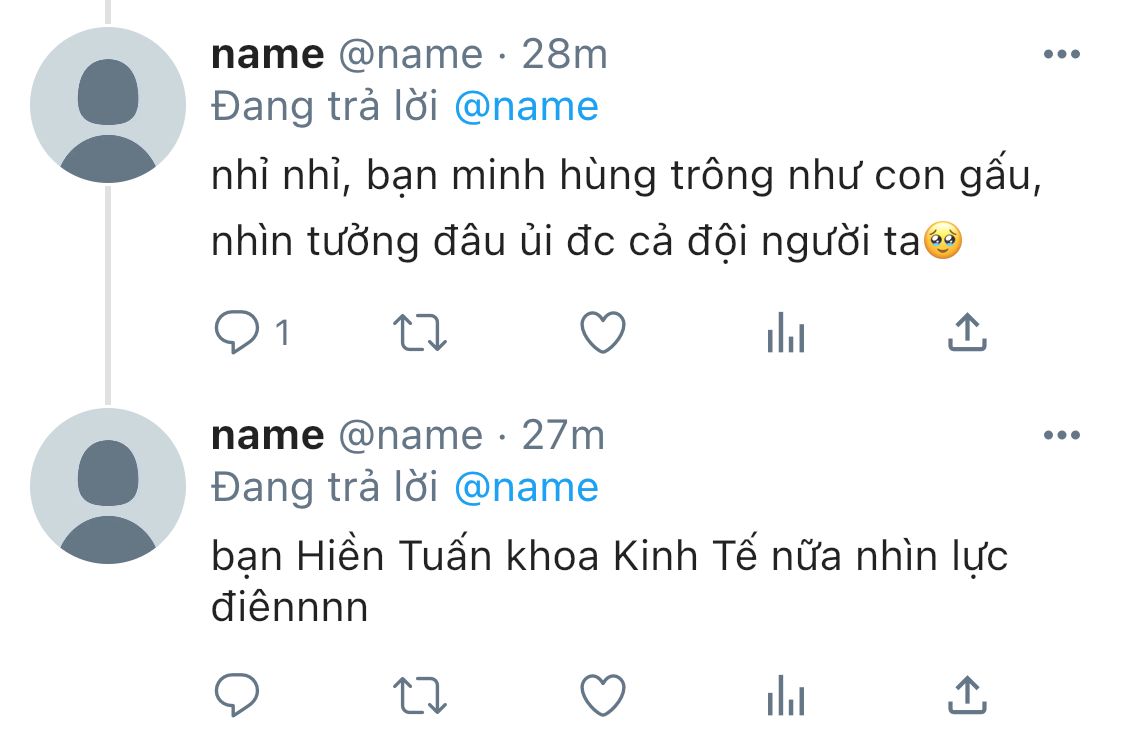This screenshot has width=1125, height=735.
Task: Open more options on the 28m tweet
Action: [1062, 54]
